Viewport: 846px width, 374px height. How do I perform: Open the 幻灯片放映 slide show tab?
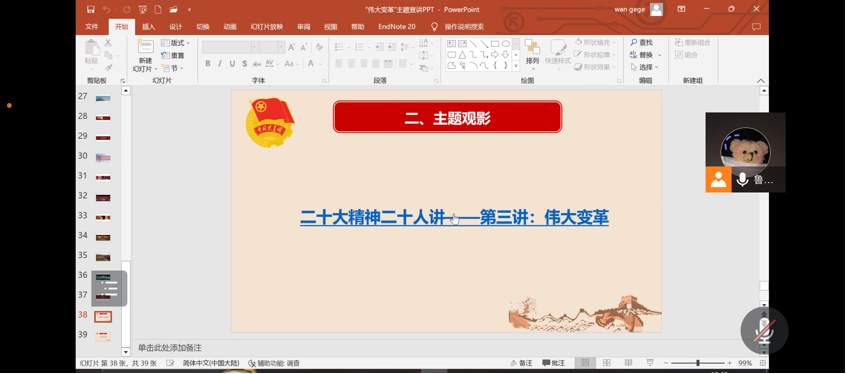coord(267,26)
